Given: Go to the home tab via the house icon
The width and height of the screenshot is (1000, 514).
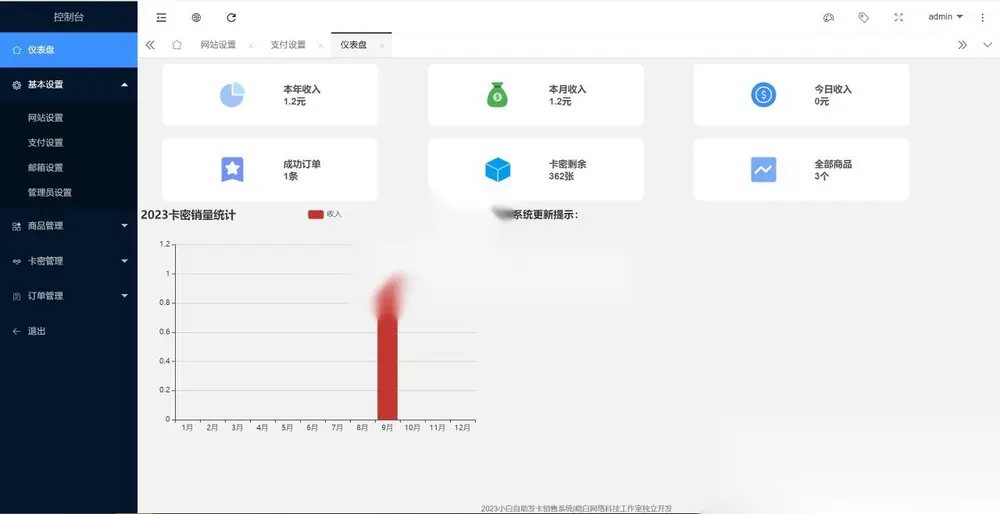Looking at the screenshot, I should pos(177,45).
